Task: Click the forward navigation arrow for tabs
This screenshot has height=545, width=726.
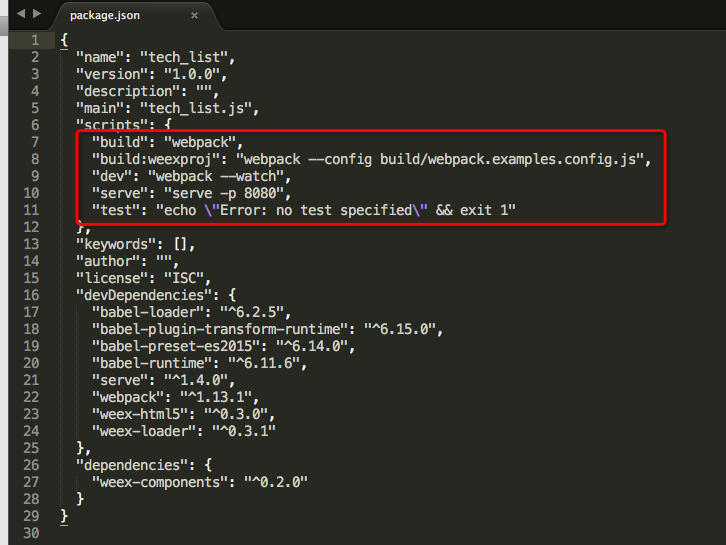Action: tap(37, 14)
